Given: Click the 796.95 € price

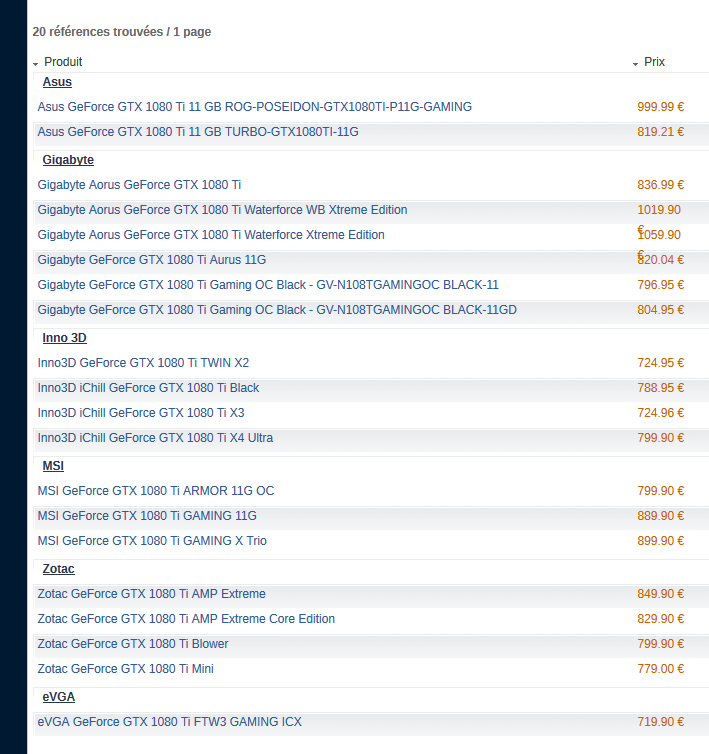Looking at the screenshot, I should click(x=660, y=285).
